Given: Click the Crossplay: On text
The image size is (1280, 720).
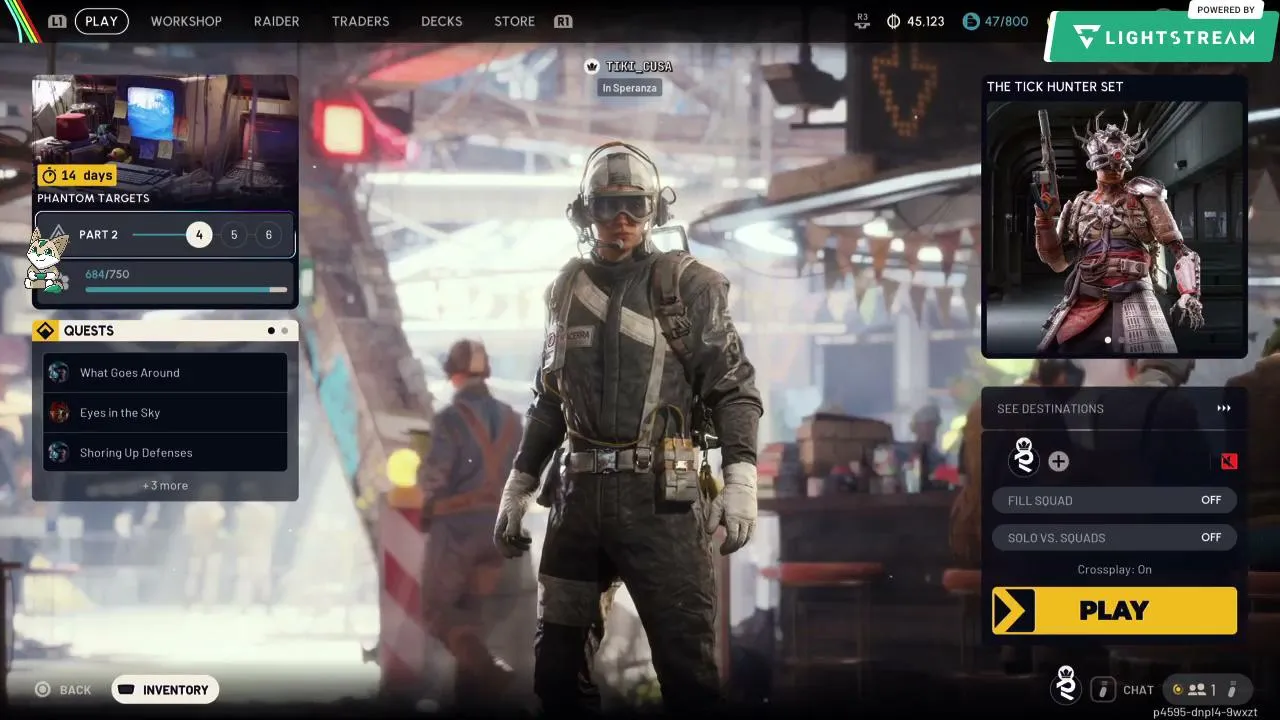Looking at the screenshot, I should (x=1114, y=570).
